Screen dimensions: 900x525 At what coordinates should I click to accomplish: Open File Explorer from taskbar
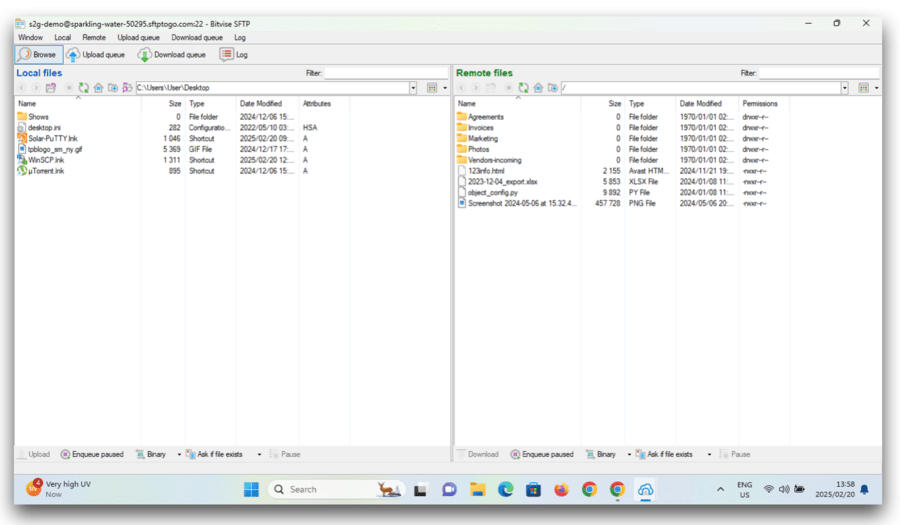point(478,489)
